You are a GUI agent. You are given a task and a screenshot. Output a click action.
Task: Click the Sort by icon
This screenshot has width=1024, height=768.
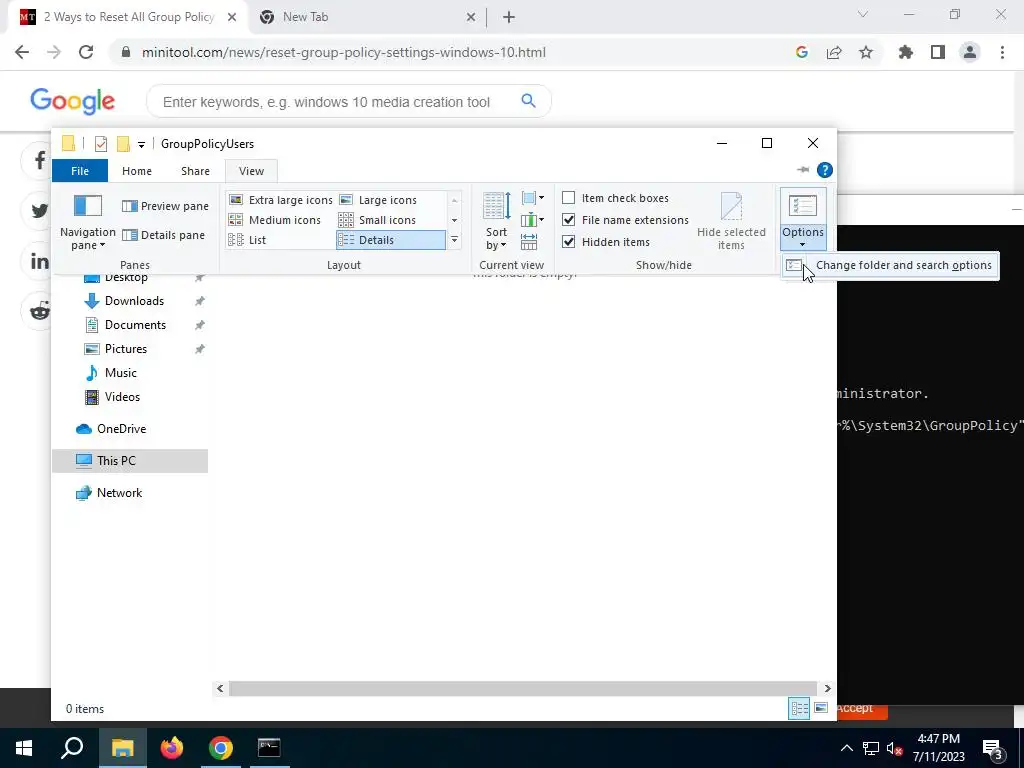tap(496, 206)
